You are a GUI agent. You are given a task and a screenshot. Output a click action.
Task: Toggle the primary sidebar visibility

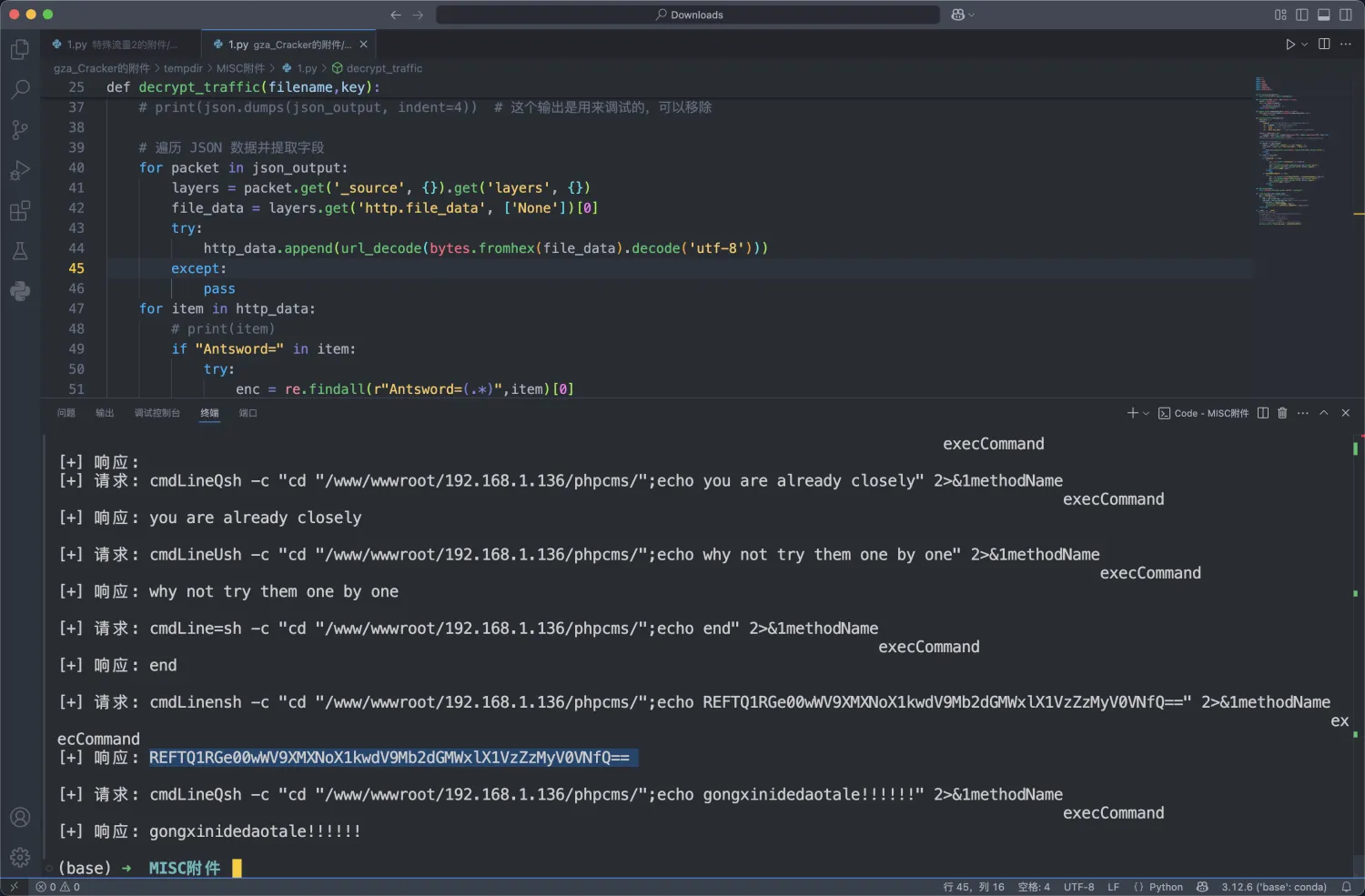(x=1302, y=15)
